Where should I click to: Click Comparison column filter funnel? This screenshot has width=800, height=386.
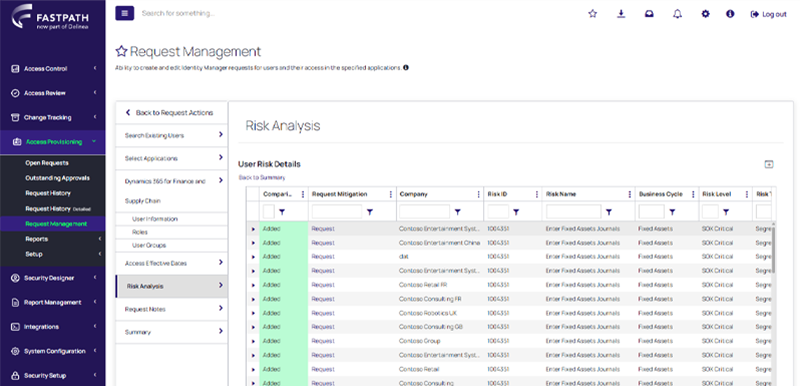[282, 212]
